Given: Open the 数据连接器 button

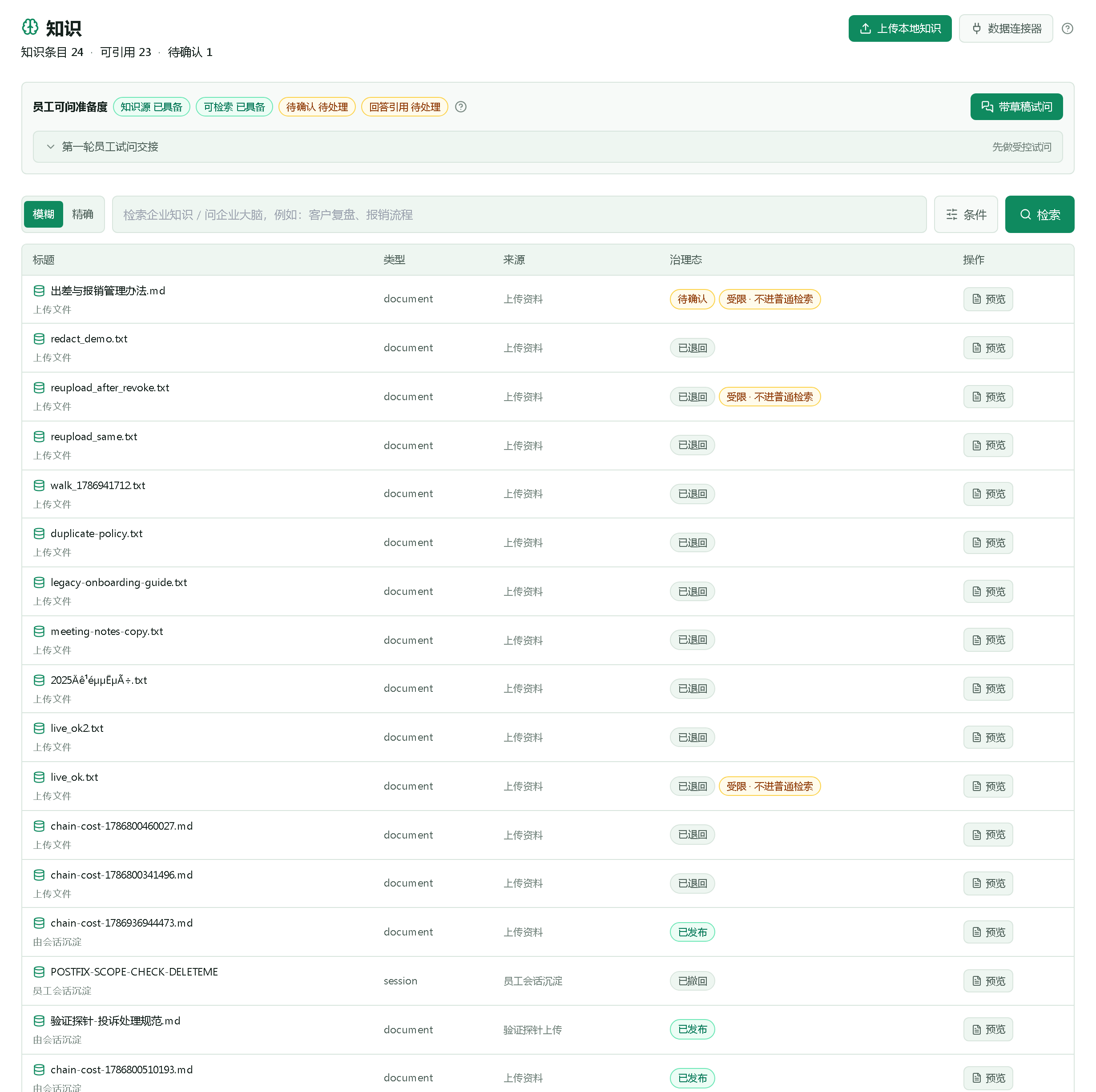Looking at the screenshot, I should pyautogui.click(x=1006, y=28).
